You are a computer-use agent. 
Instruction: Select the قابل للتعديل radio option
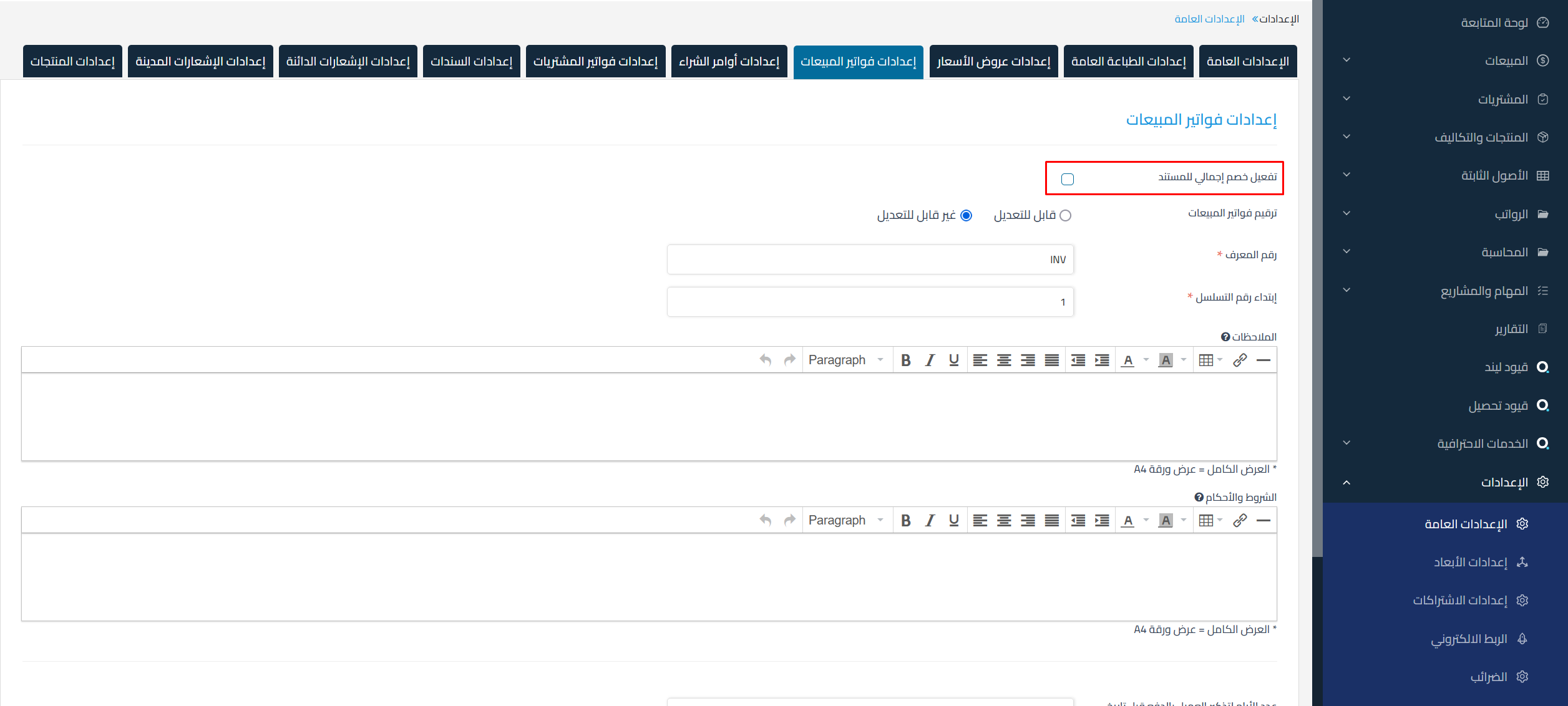(1065, 215)
